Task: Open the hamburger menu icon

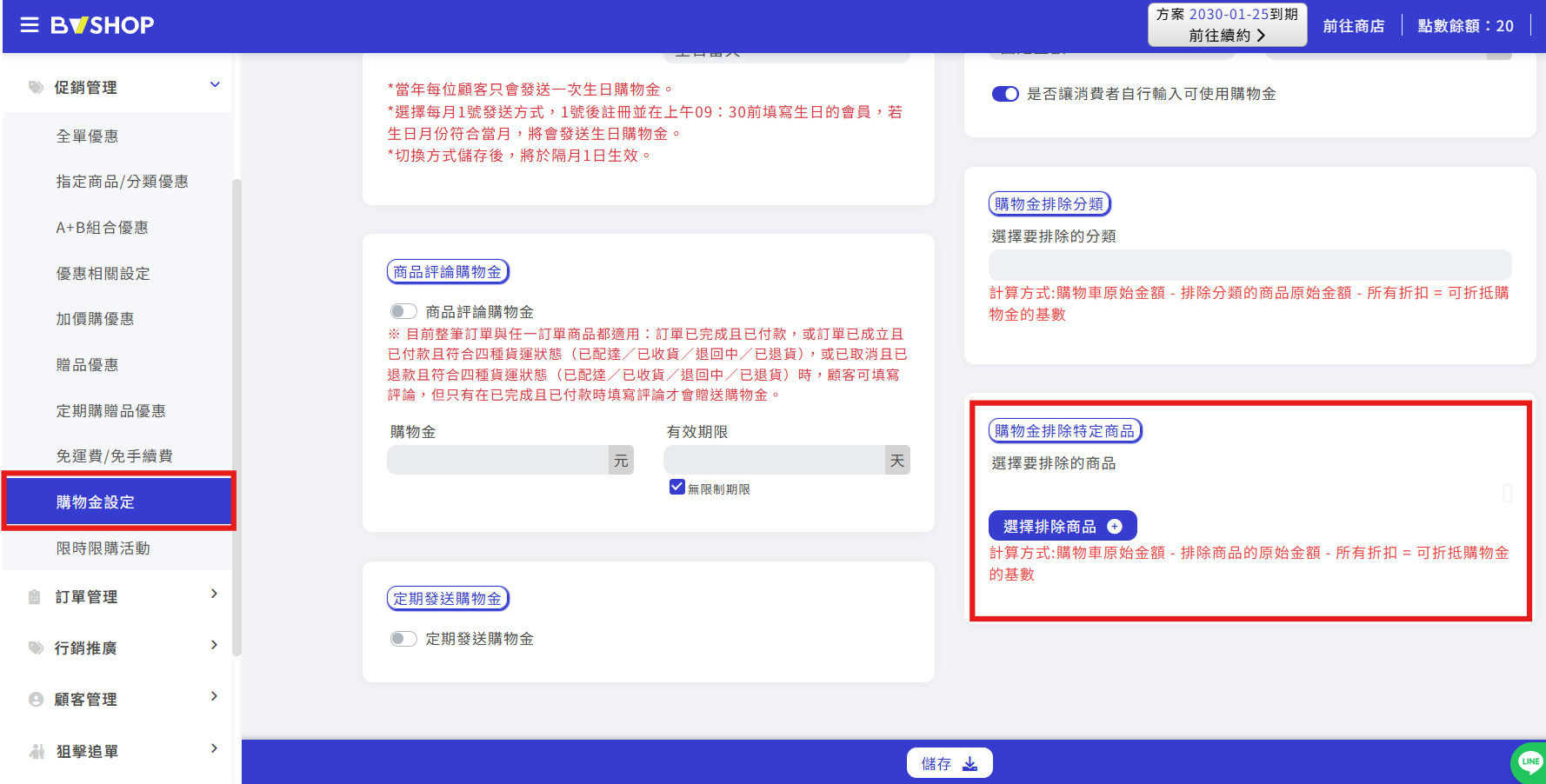Action: pyautogui.click(x=30, y=25)
